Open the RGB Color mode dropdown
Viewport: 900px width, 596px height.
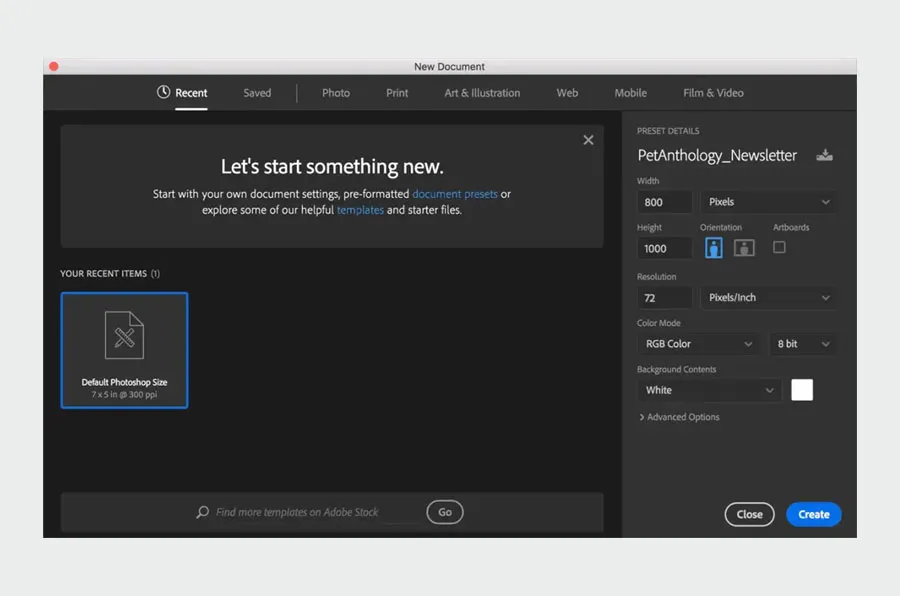coord(699,344)
